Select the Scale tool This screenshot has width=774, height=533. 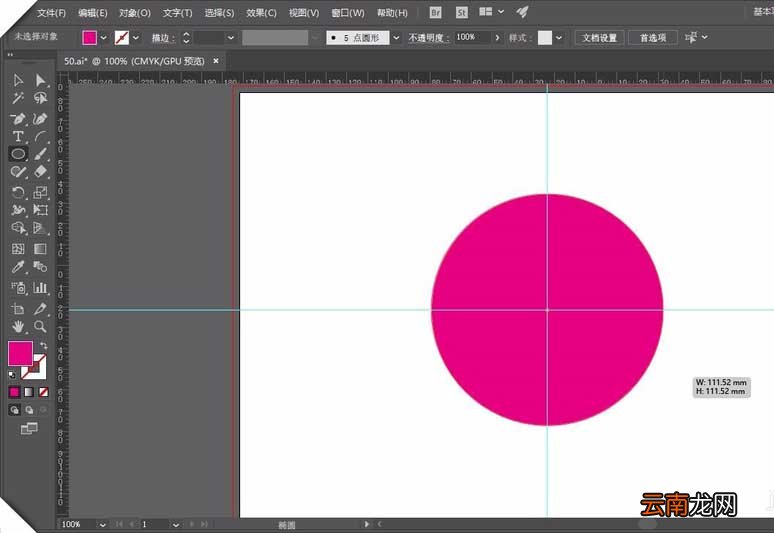click(x=40, y=192)
